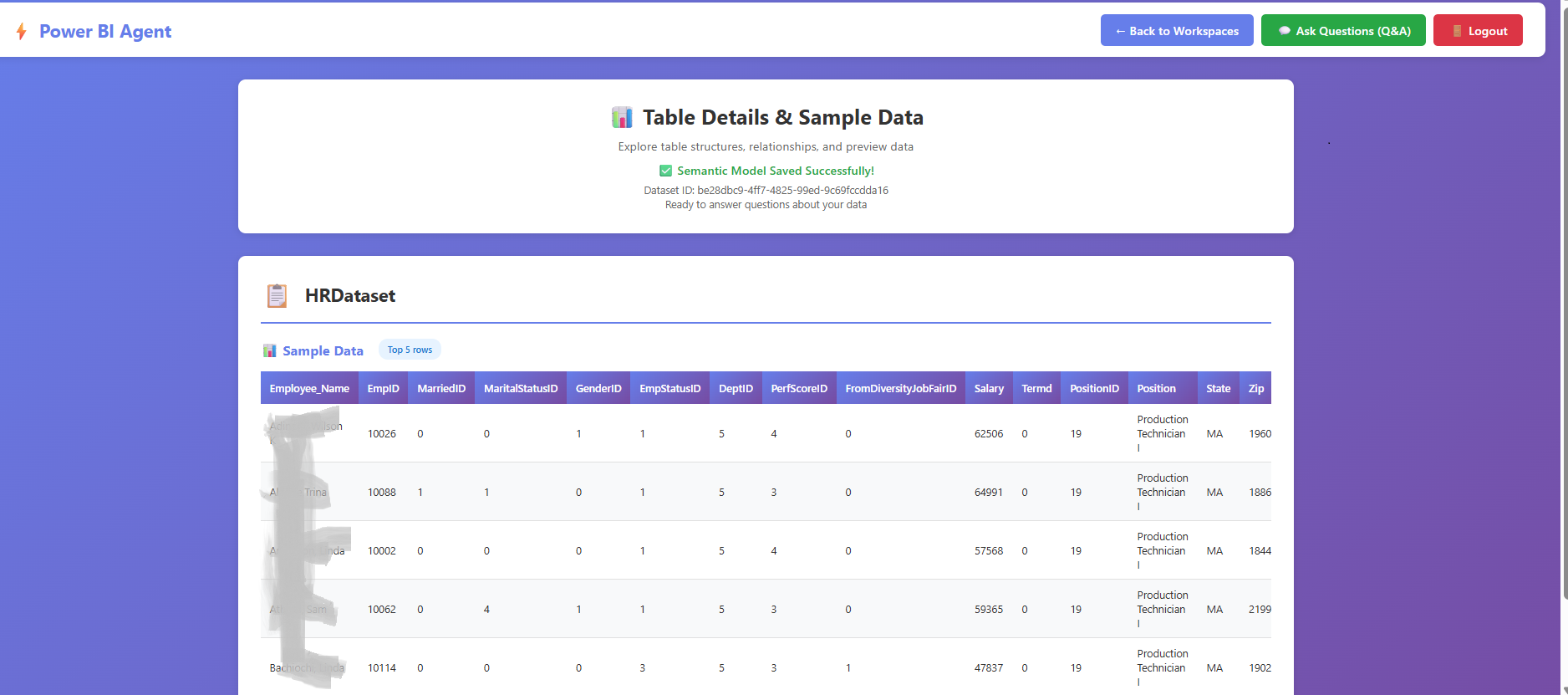Click the bar chart icon beside Table Details

pyautogui.click(x=622, y=118)
